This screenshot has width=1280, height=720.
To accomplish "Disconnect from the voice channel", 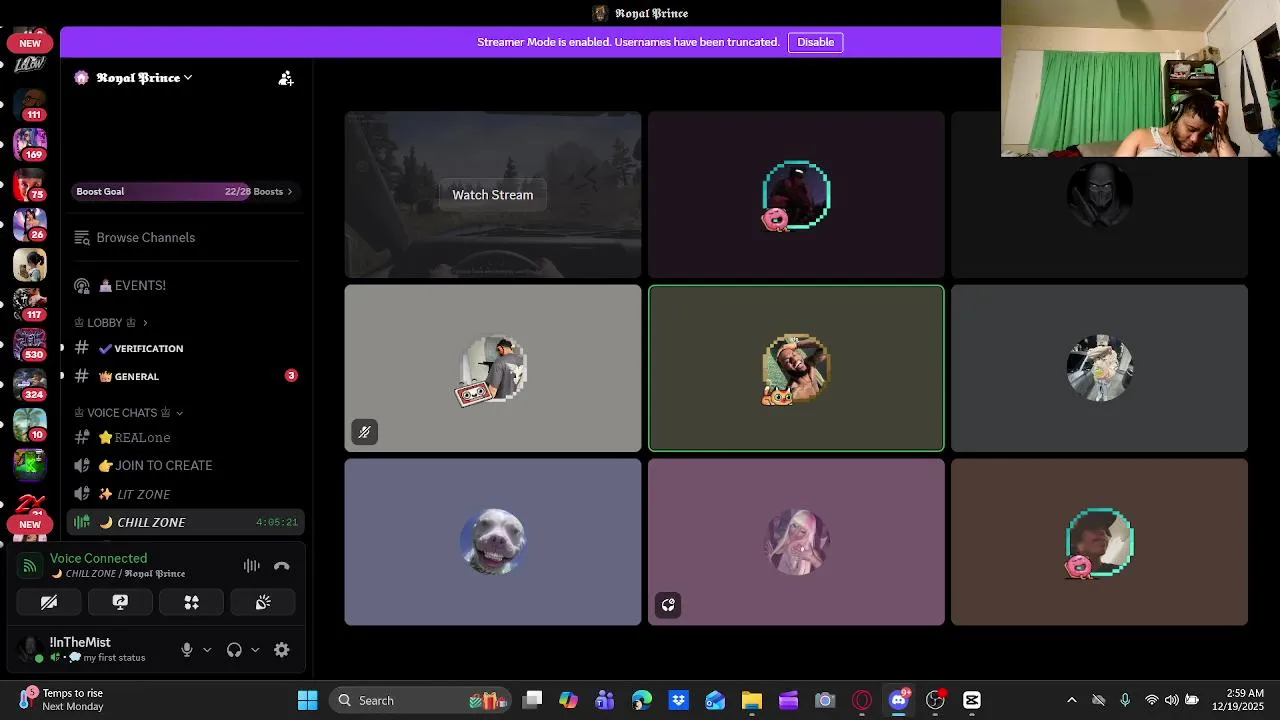I will [x=282, y=566].
